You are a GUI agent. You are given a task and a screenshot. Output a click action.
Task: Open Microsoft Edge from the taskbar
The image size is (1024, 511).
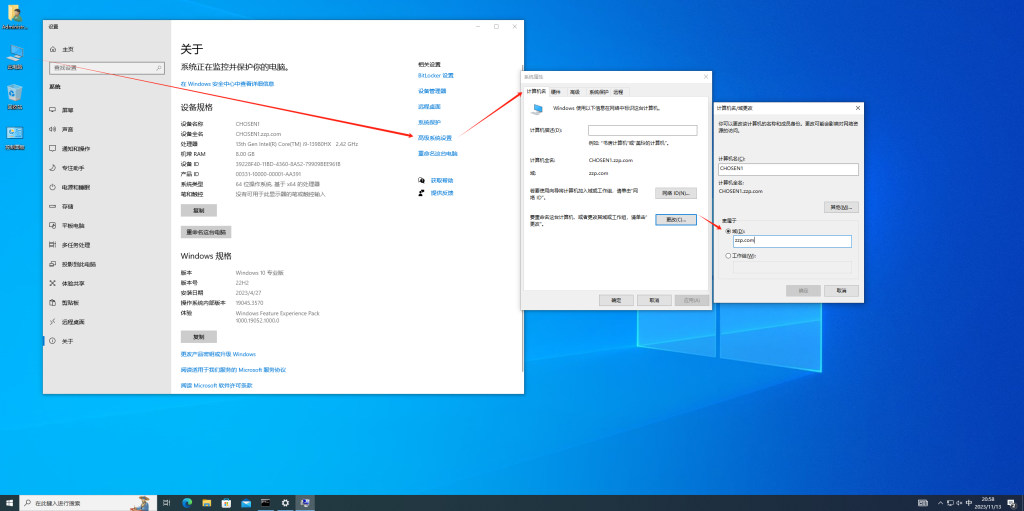(x=186, y=502)
